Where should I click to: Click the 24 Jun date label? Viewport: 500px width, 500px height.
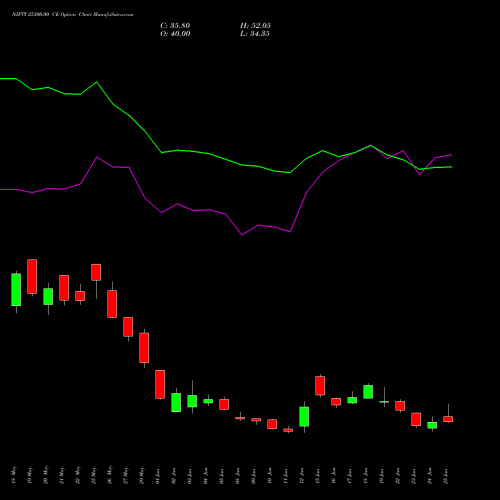point(430,476)
